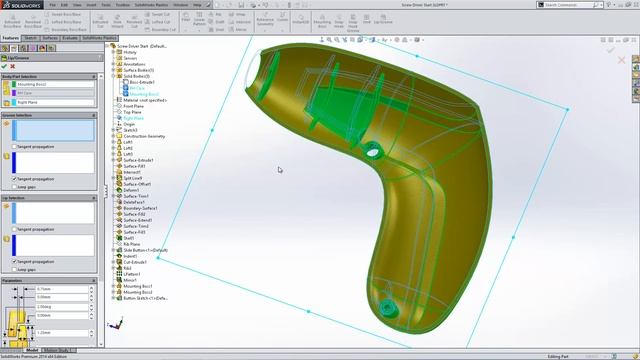Screen dimensions: 640x360
Task: Click the purple RH Case color swatch
Action: pyautogui.click(x=14, y=93)
